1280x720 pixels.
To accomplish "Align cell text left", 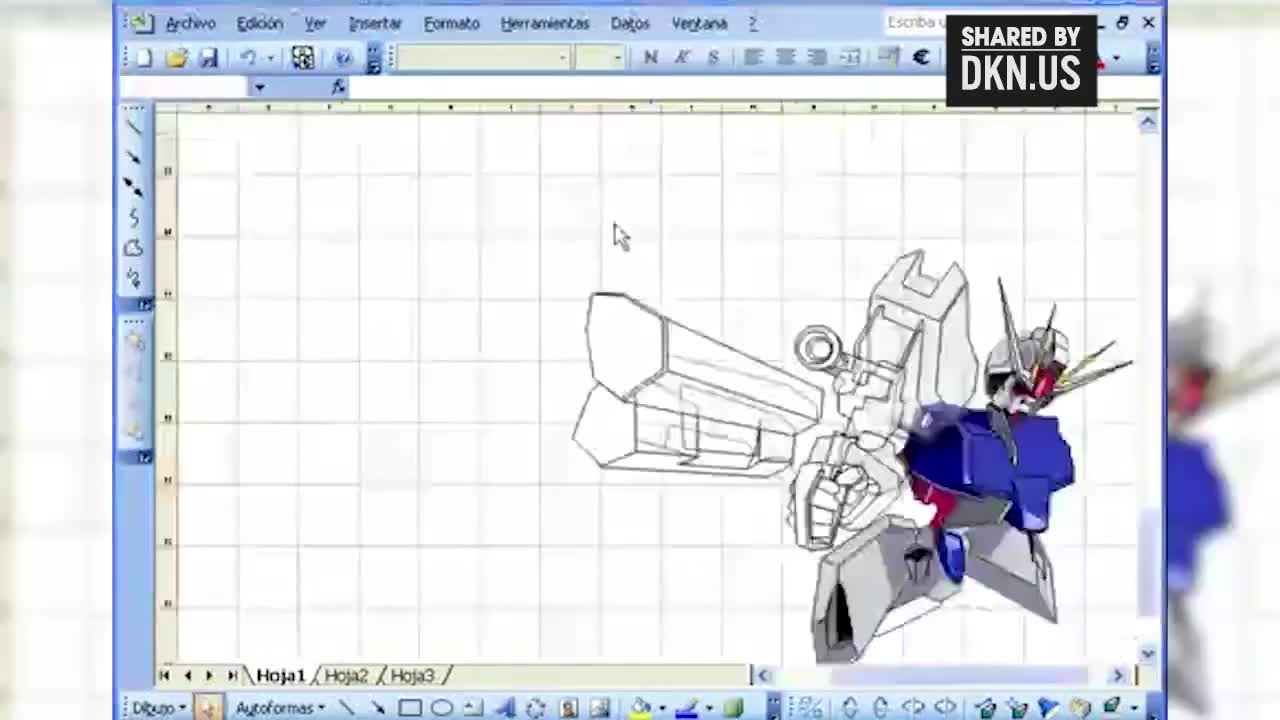I will (x=753, y=58).
